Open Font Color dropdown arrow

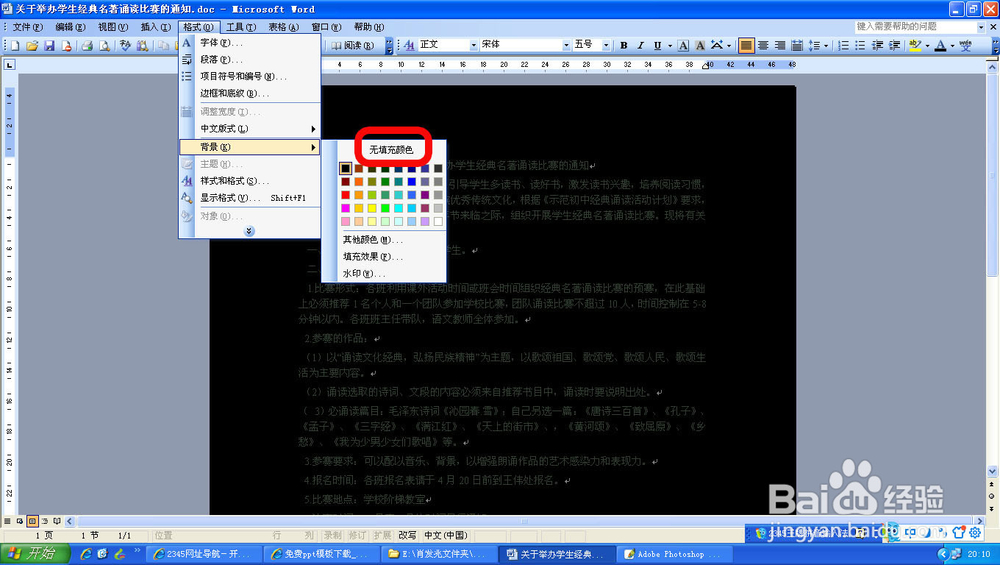tap(952, 45)
